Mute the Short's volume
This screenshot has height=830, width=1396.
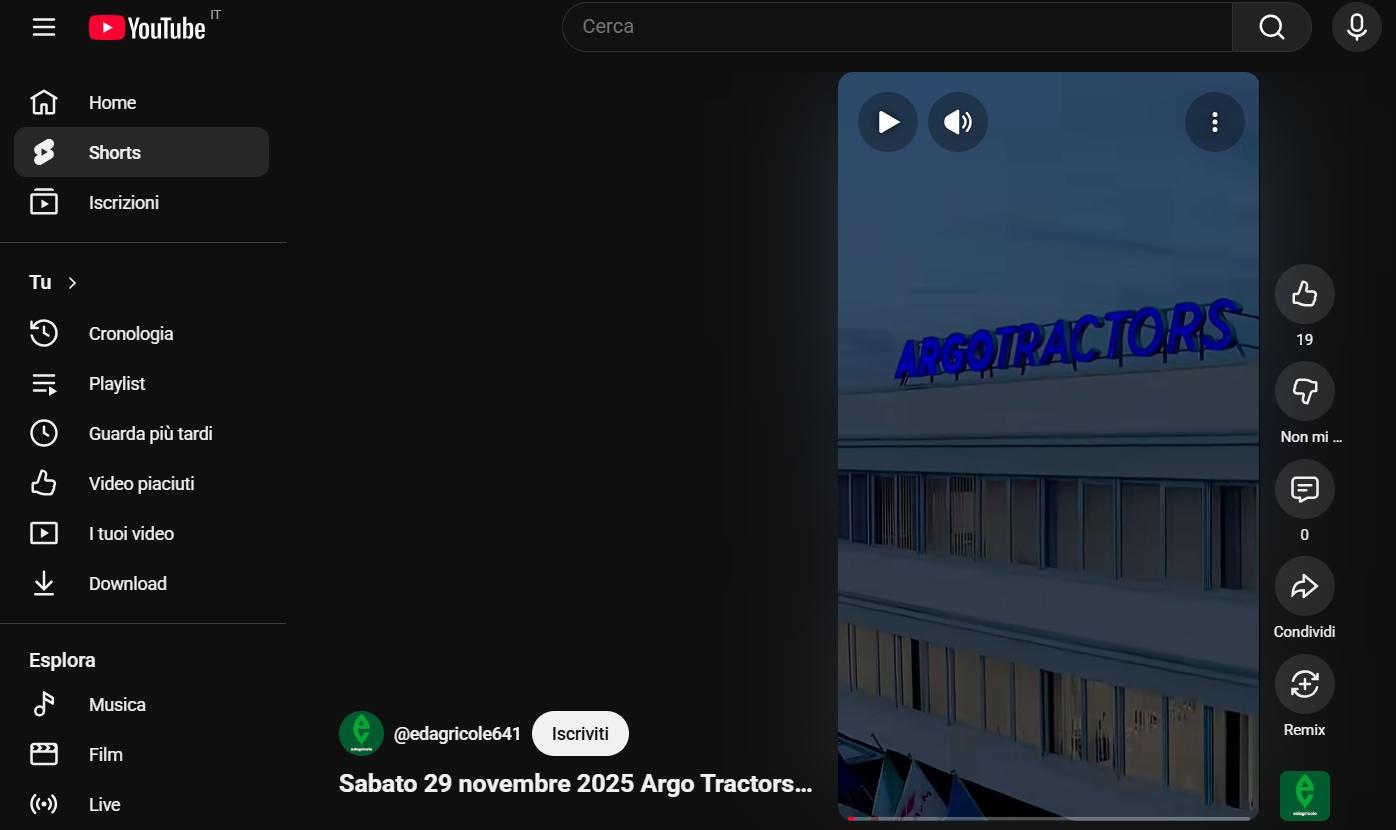pyautogui.click(x=958, y=122)
